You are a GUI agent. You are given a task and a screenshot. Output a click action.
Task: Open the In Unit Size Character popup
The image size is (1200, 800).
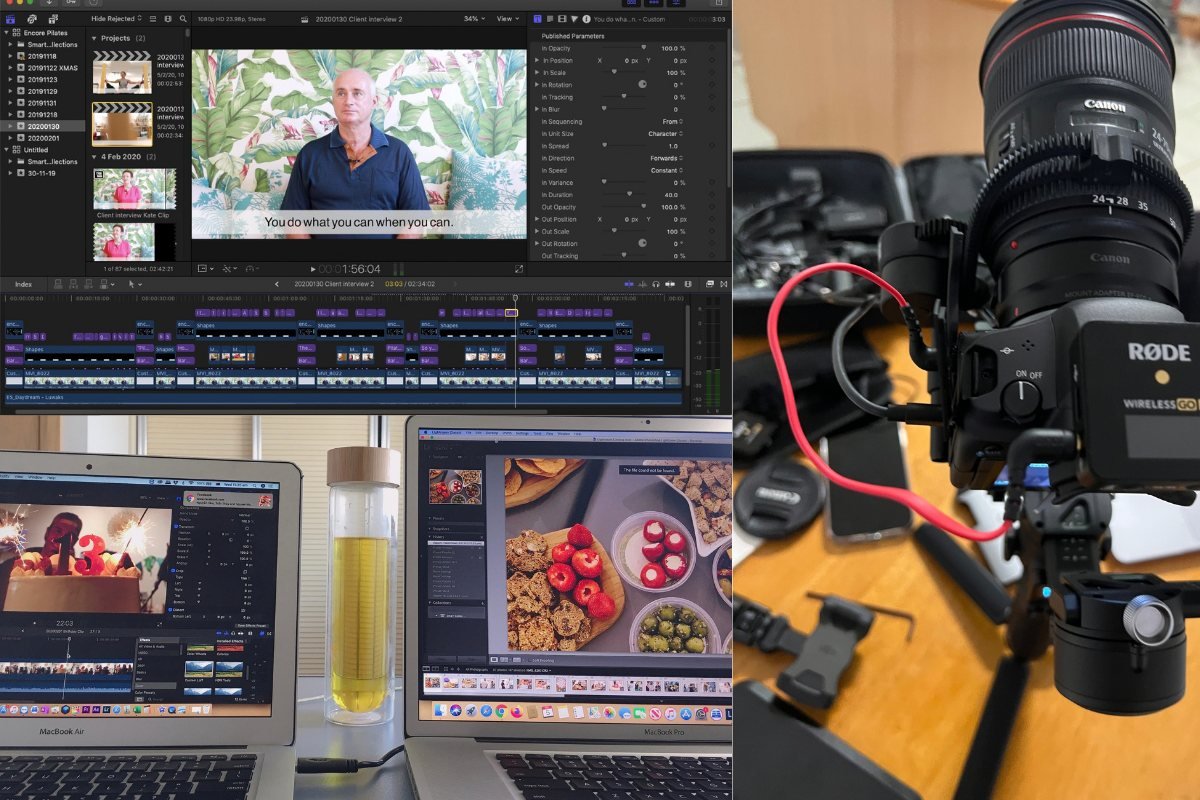coord(665,133)
